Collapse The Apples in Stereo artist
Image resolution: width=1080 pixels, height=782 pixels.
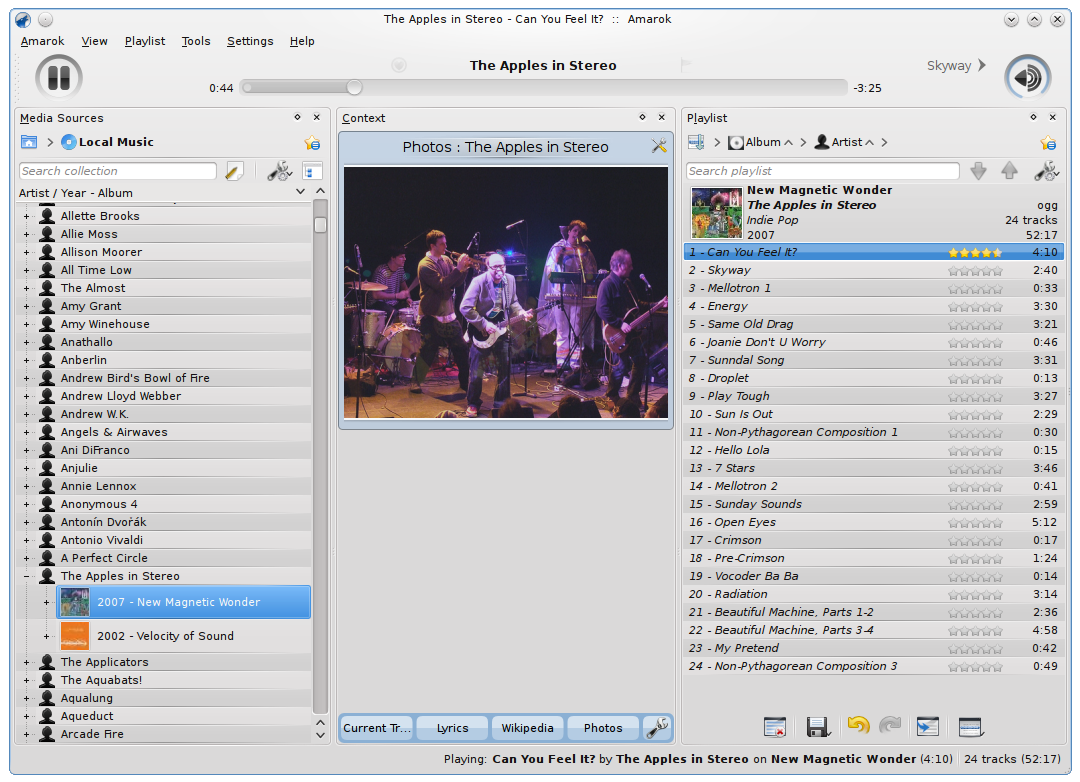pos(27,577)
